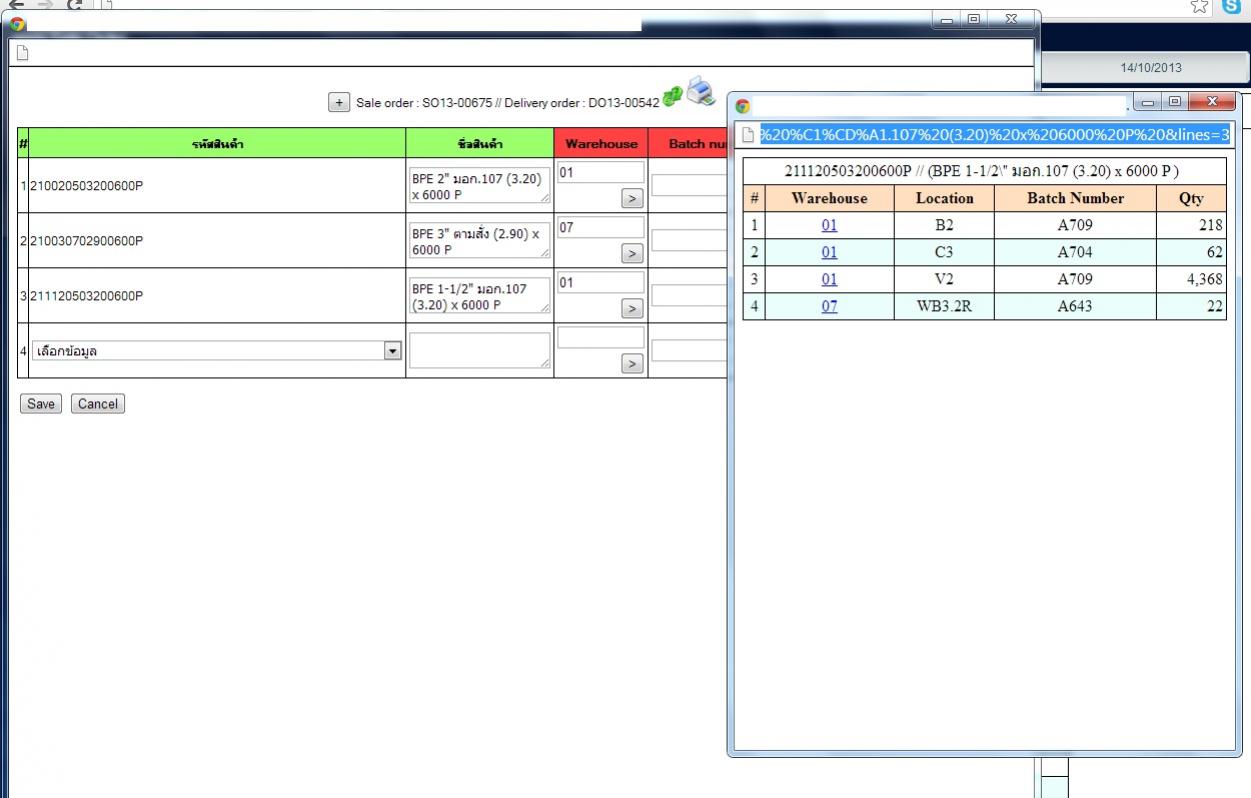Click the Qty column header in the popup

(x=1191, y=198)
